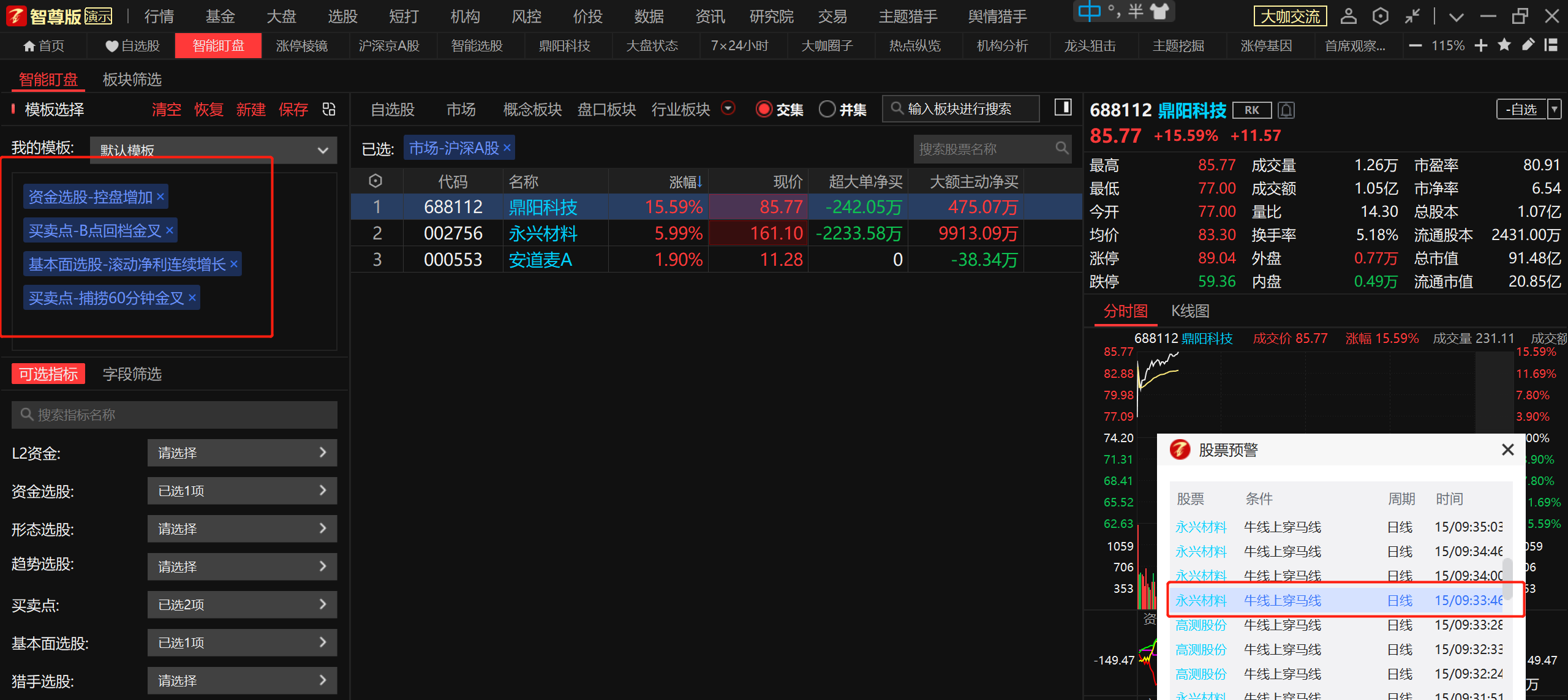Image resolution: width=1568 pixels, height=700 pixels.
Task: Click the column settings hexagon in table header
Action: [x=375, y=181]
